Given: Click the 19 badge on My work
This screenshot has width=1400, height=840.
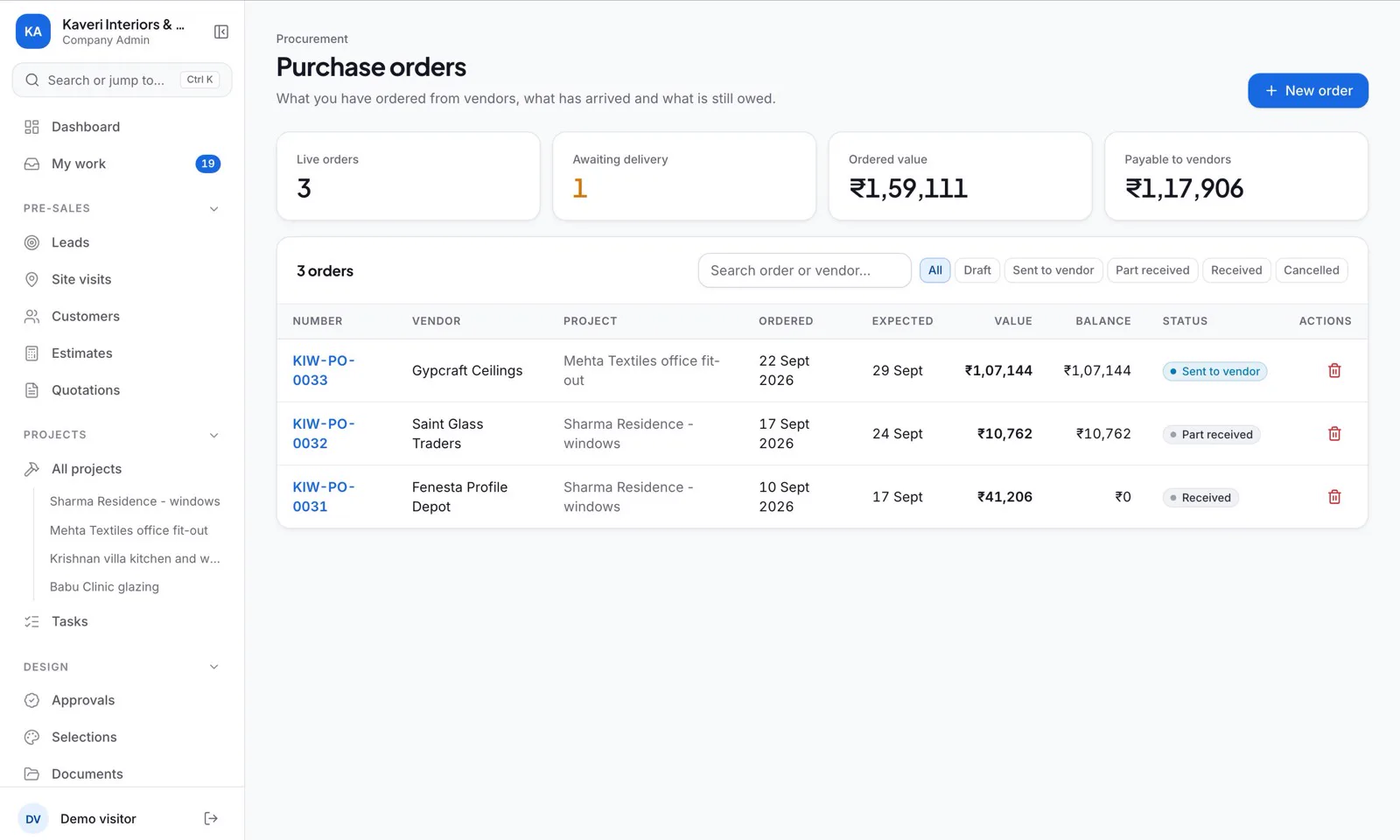Looking at the screenshot, I should [207, 164].
